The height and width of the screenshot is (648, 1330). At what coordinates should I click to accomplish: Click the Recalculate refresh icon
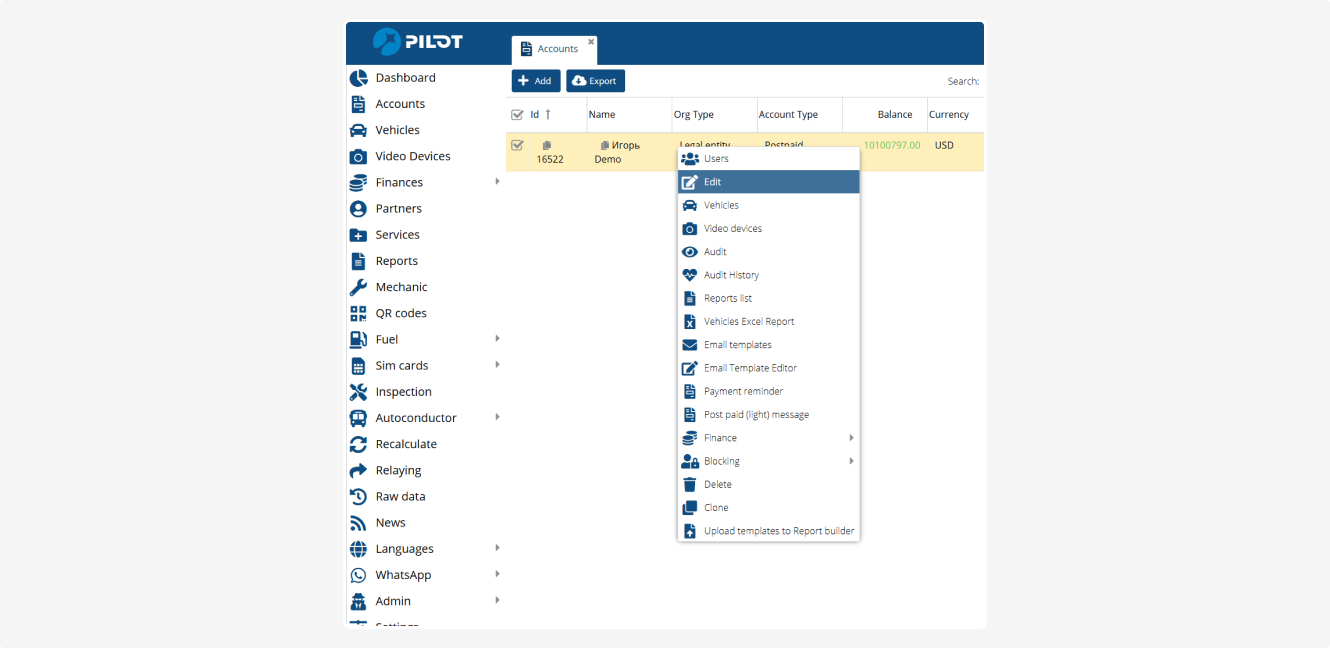(358, 445)
